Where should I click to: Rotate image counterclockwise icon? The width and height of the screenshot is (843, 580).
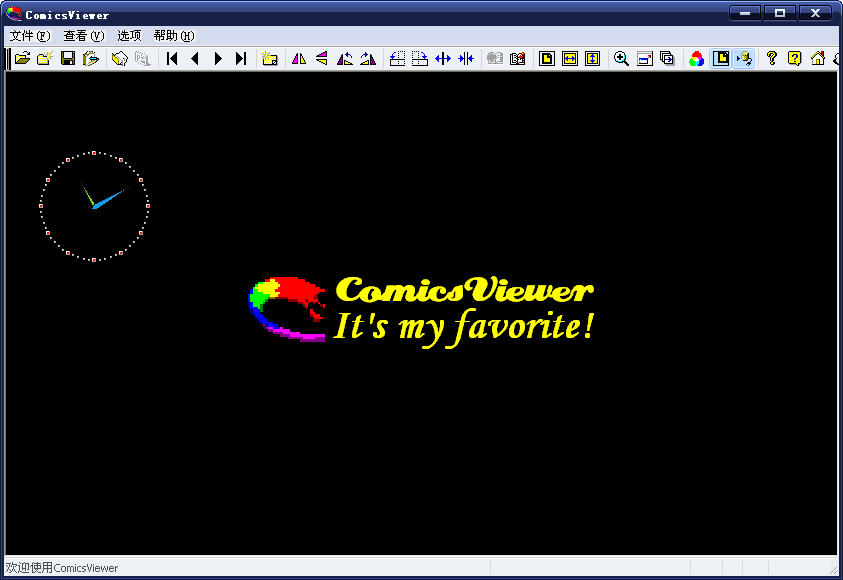345,58
